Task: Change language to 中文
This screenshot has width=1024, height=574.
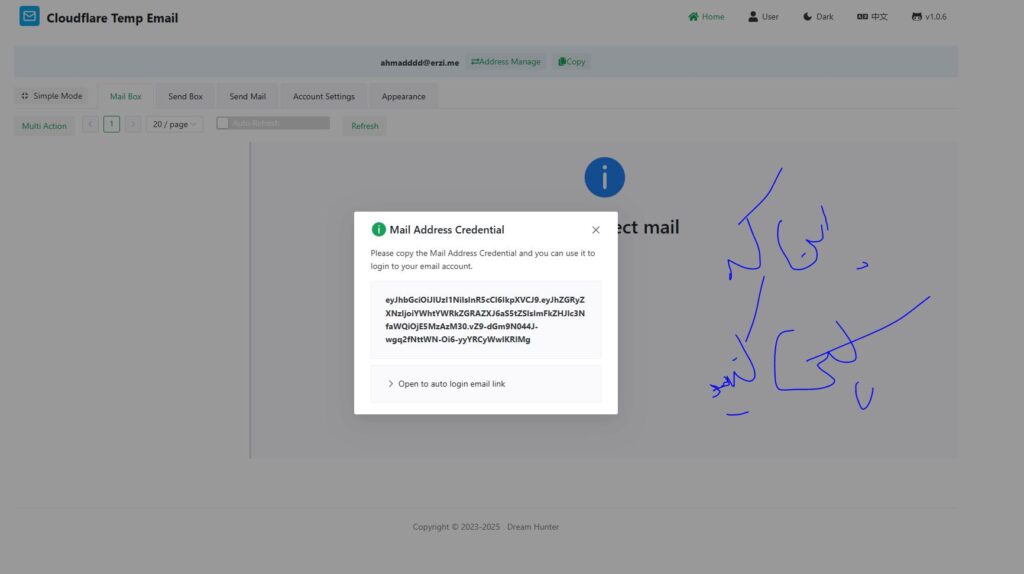Action: tap(872, 16)
